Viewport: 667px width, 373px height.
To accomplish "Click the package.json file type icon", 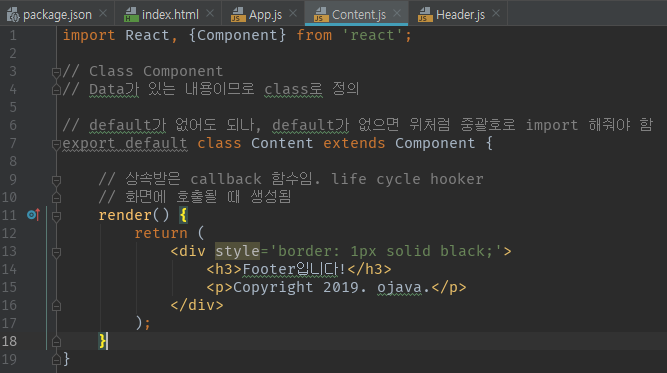I will (13, 15).
